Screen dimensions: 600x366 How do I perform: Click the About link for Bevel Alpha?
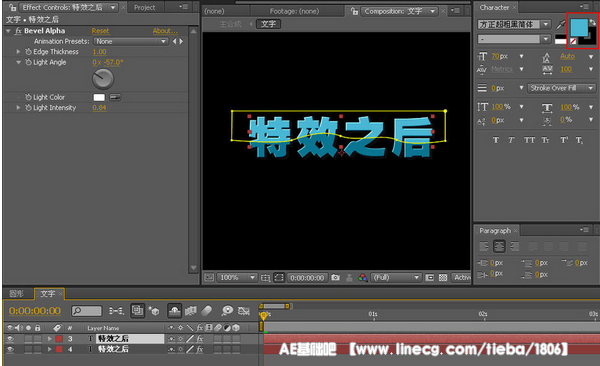tap(165, 31)
